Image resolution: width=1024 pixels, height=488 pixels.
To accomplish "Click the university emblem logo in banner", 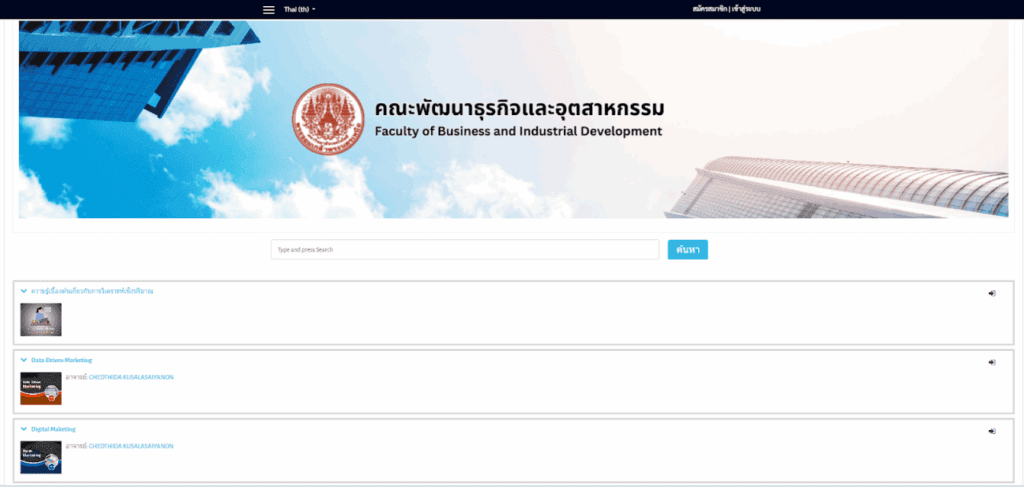I will click(x=328, y=120).
